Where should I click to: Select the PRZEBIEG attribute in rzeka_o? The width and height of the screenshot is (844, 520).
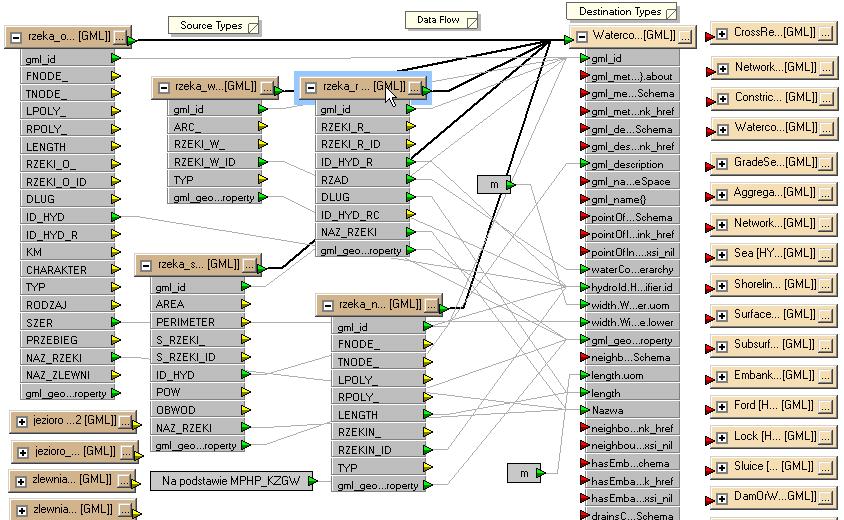click(66, 340)
